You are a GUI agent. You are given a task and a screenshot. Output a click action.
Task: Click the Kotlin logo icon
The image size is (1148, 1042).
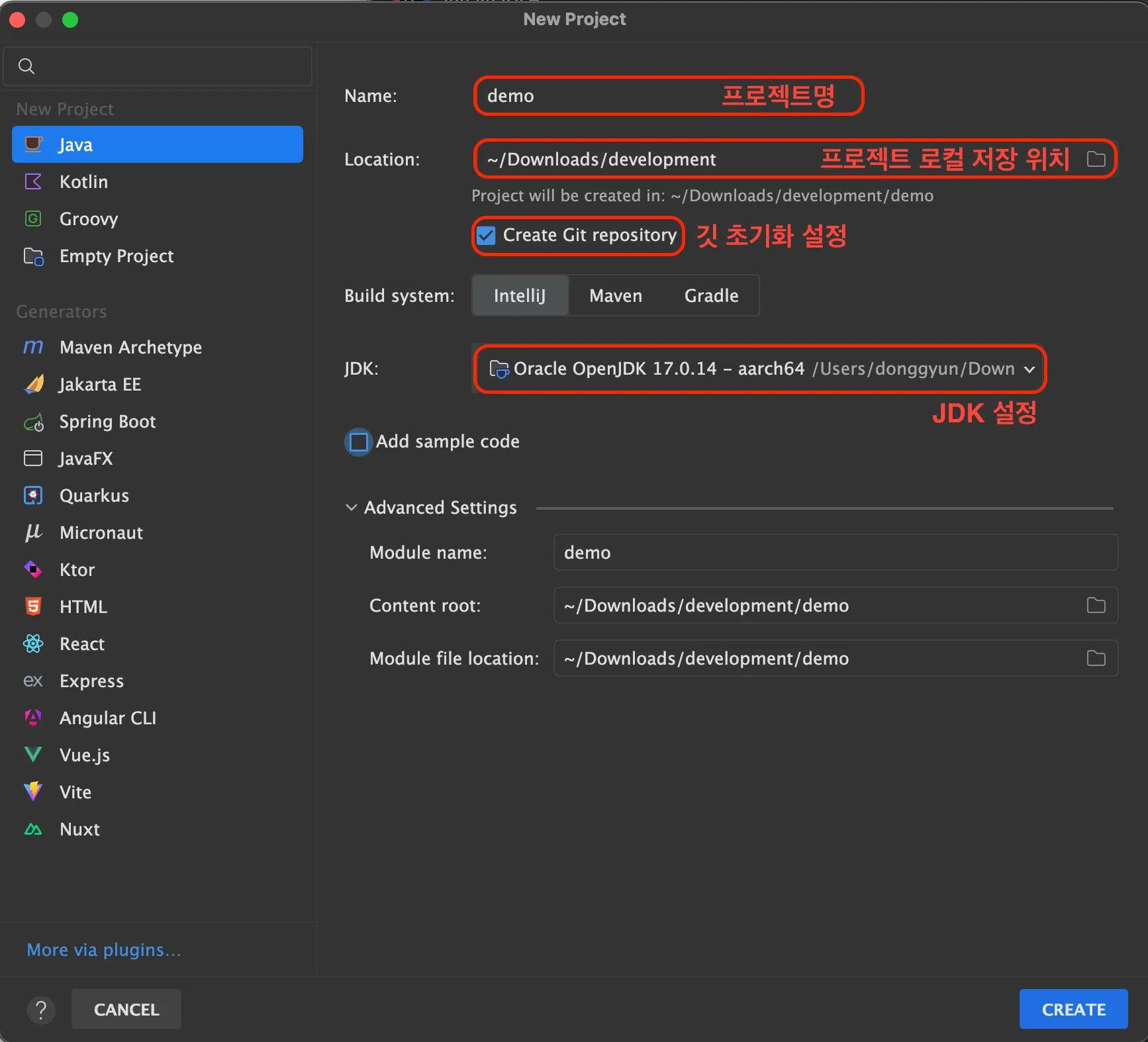[33, 181]
